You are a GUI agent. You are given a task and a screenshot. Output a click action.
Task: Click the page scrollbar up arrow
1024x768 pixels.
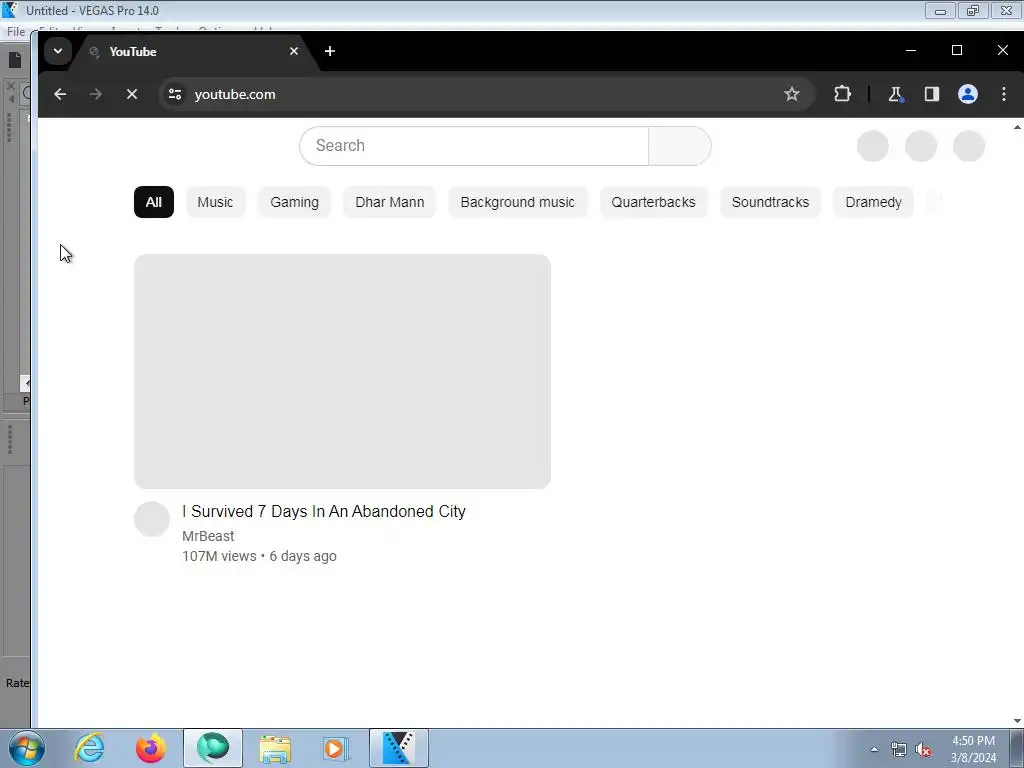1017,127
